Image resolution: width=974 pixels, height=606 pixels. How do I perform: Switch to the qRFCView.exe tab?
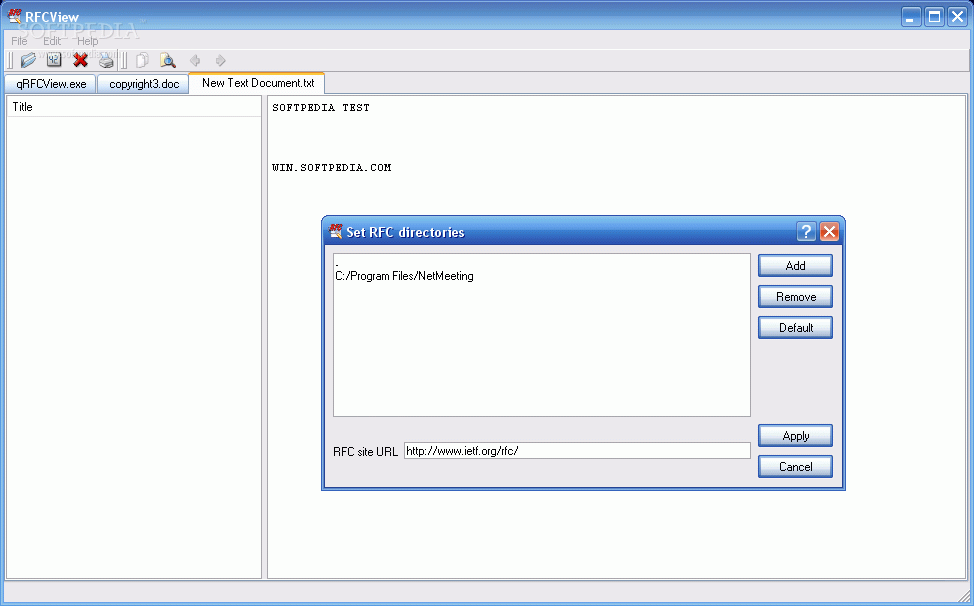(51, 84)
